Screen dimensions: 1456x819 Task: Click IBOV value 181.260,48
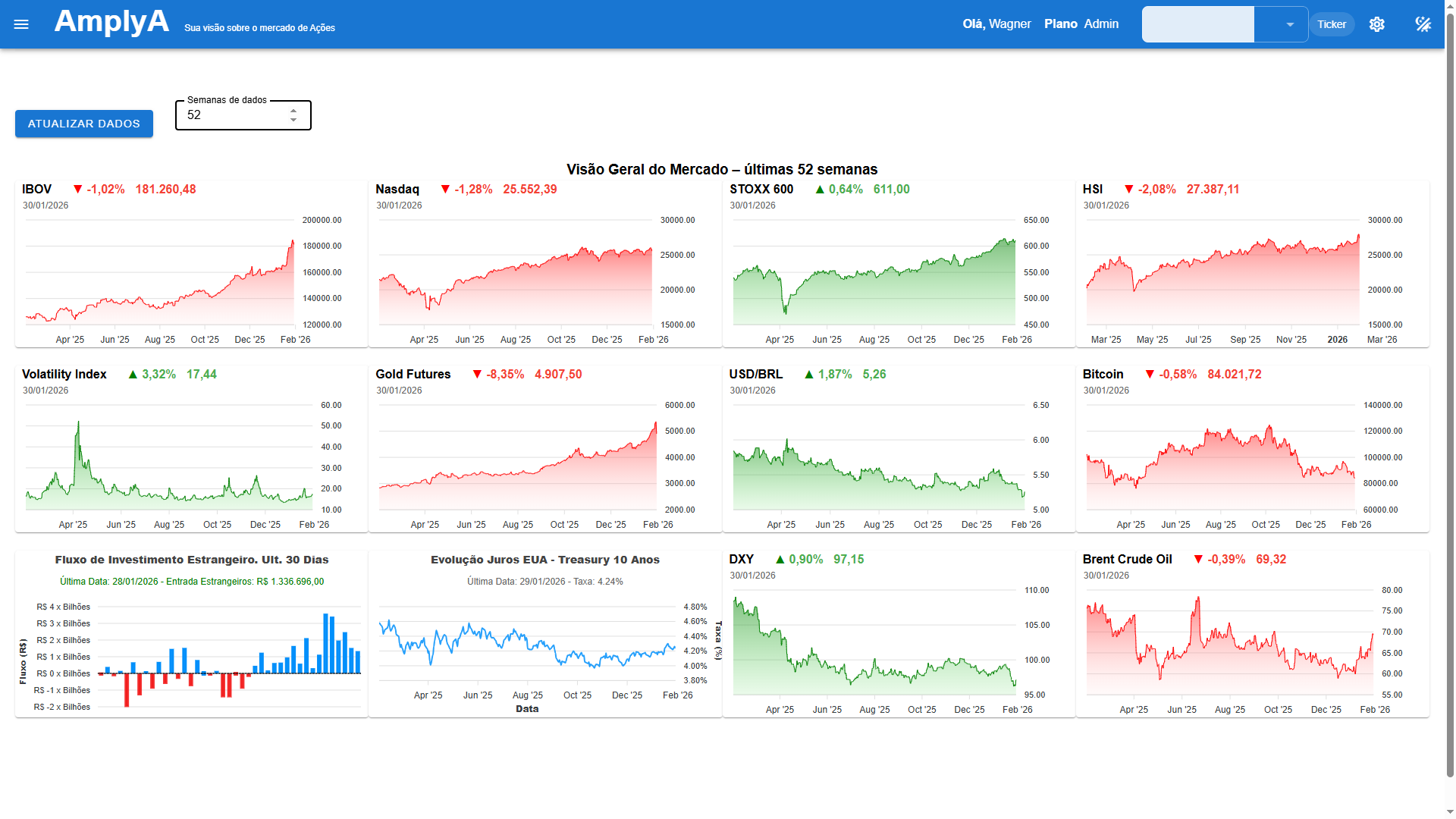click(165, 190)
